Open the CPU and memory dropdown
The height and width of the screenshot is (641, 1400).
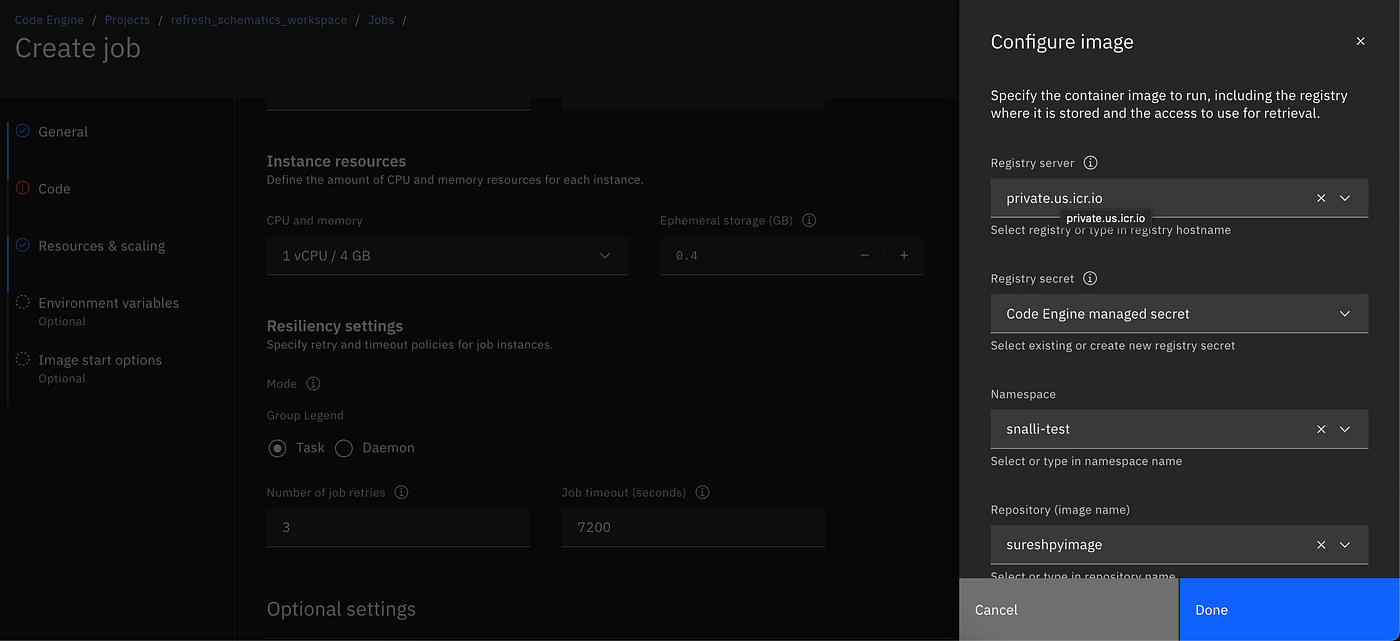(447, 256)
